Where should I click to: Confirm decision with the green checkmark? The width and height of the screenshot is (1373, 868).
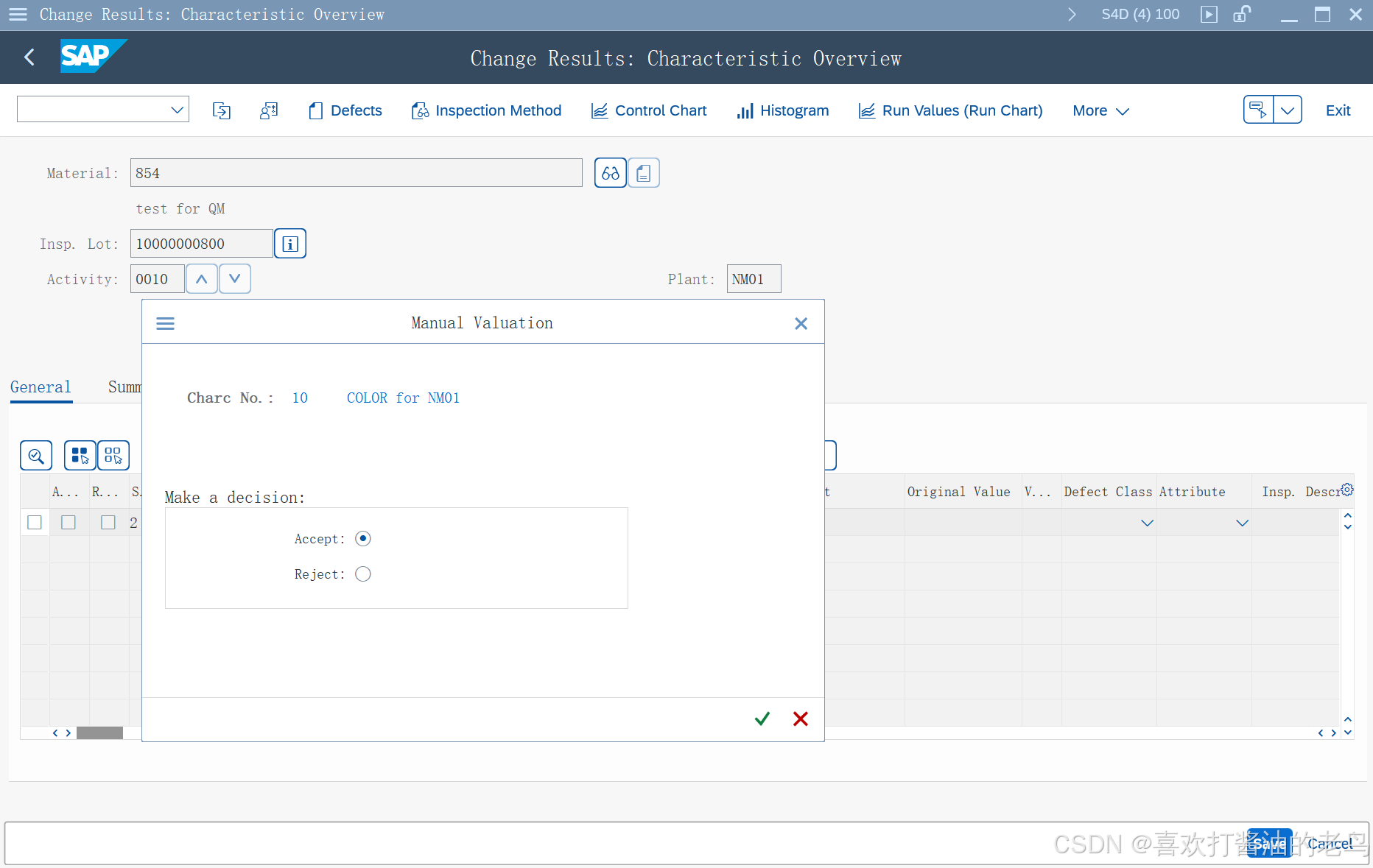pyautogui.click(x=762, y=718)
